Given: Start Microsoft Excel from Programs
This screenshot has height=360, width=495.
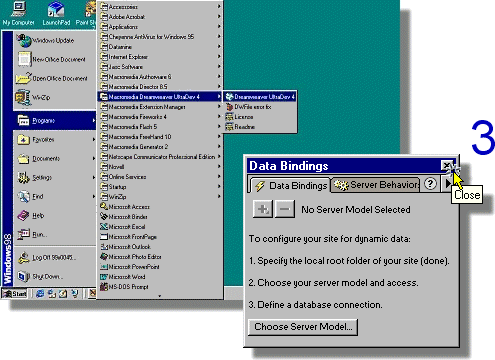Looking at the screenshot, I should [160, 227].
